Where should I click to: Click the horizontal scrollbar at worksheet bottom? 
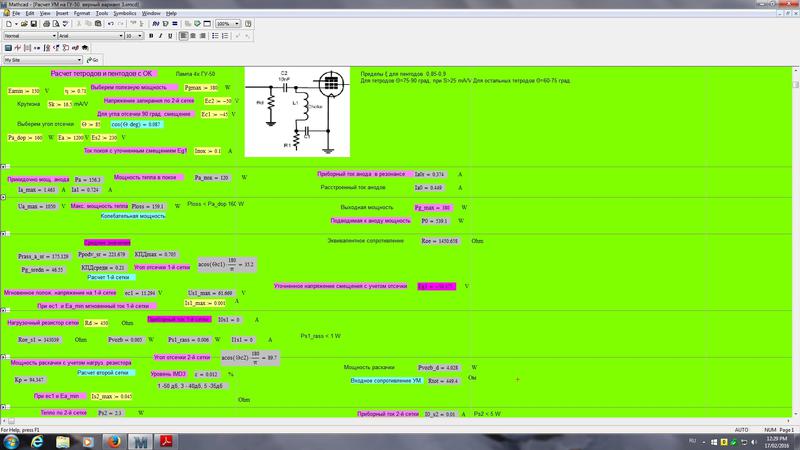pos(395,421)
